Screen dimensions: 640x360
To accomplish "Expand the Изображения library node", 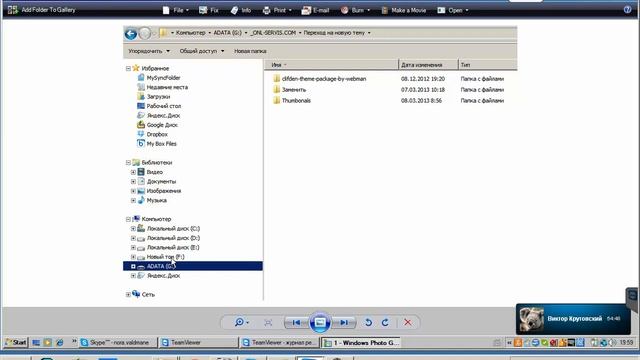I will tap(133, 191).
